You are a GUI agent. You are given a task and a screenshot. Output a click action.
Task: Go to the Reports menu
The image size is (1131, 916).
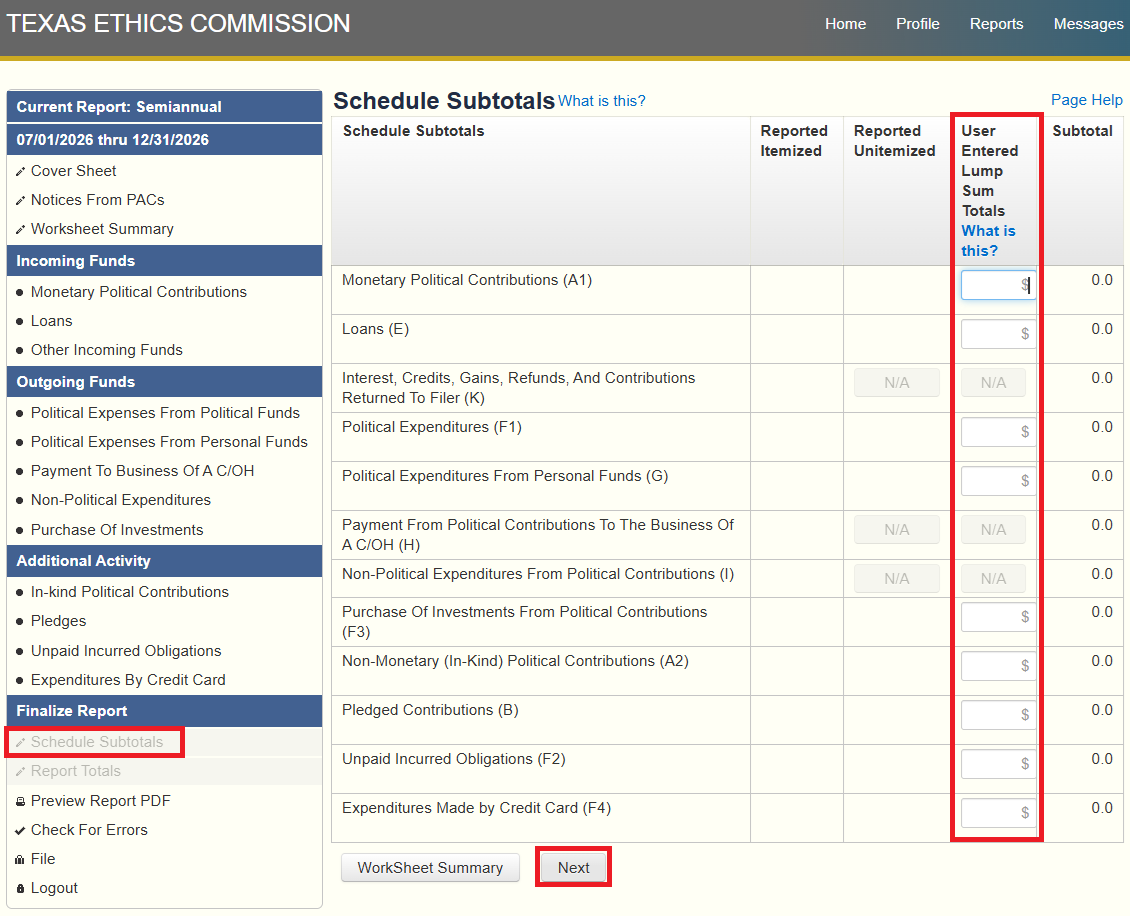996,24
